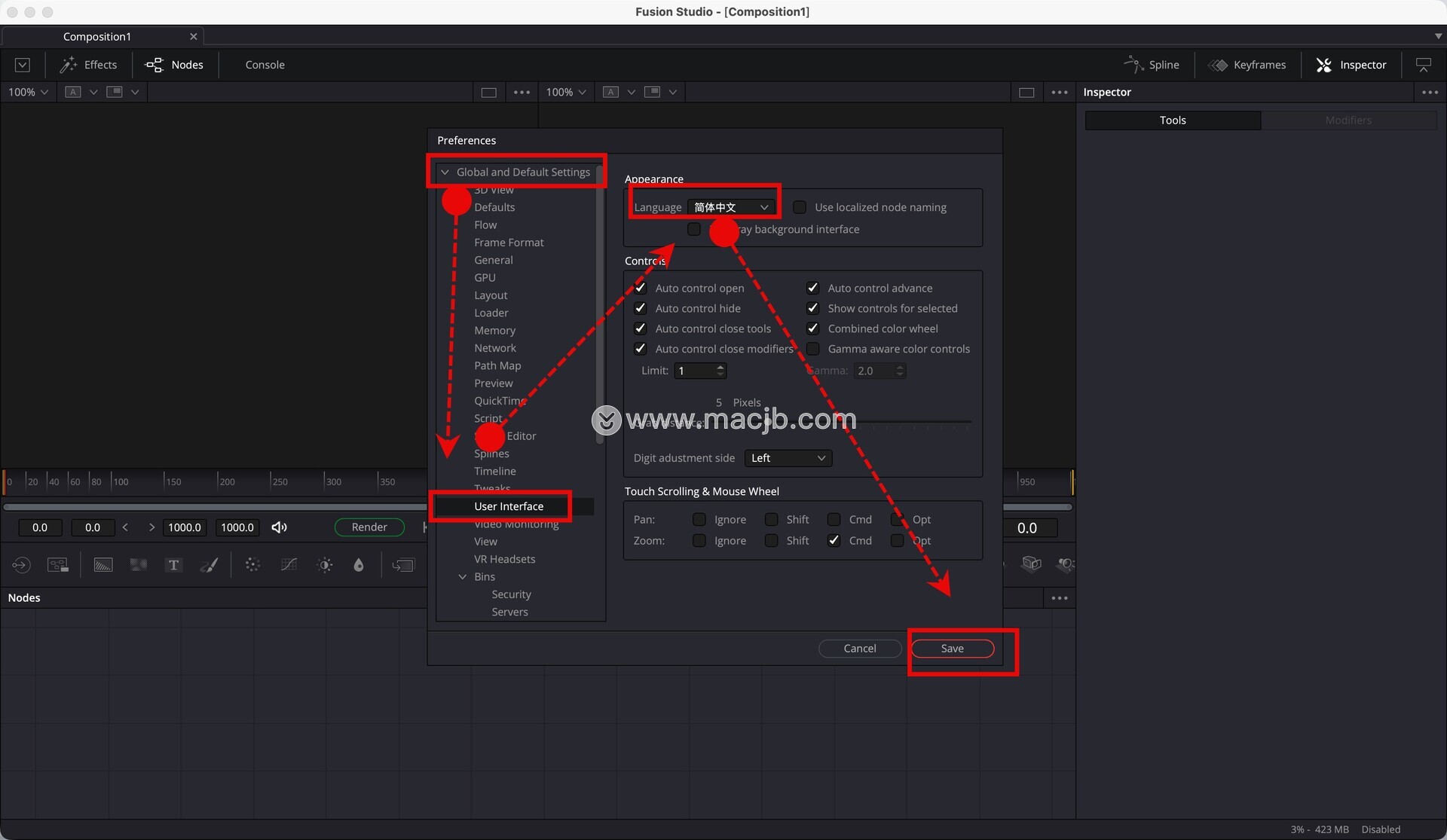Image resolution: width=1447 pixels, height=840 pixels.
Task: Click the Brightness Contrast tool icon
Action: click(x=325, y=565)
